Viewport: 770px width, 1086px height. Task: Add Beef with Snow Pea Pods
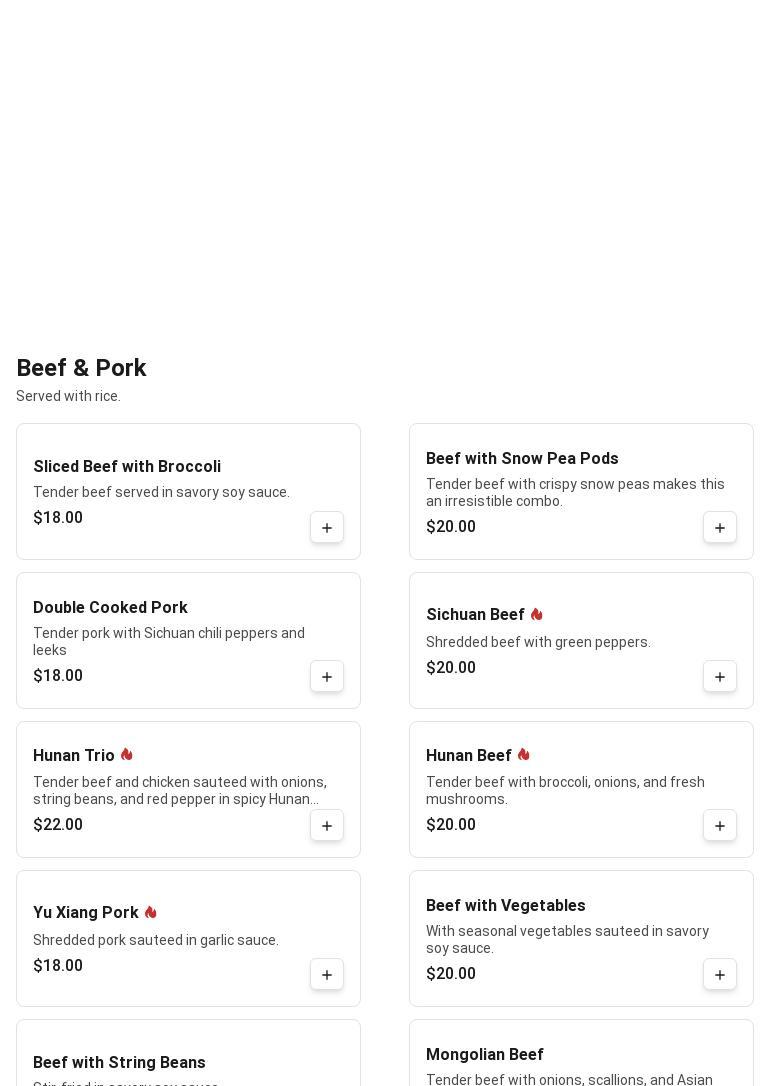[720, 528]
